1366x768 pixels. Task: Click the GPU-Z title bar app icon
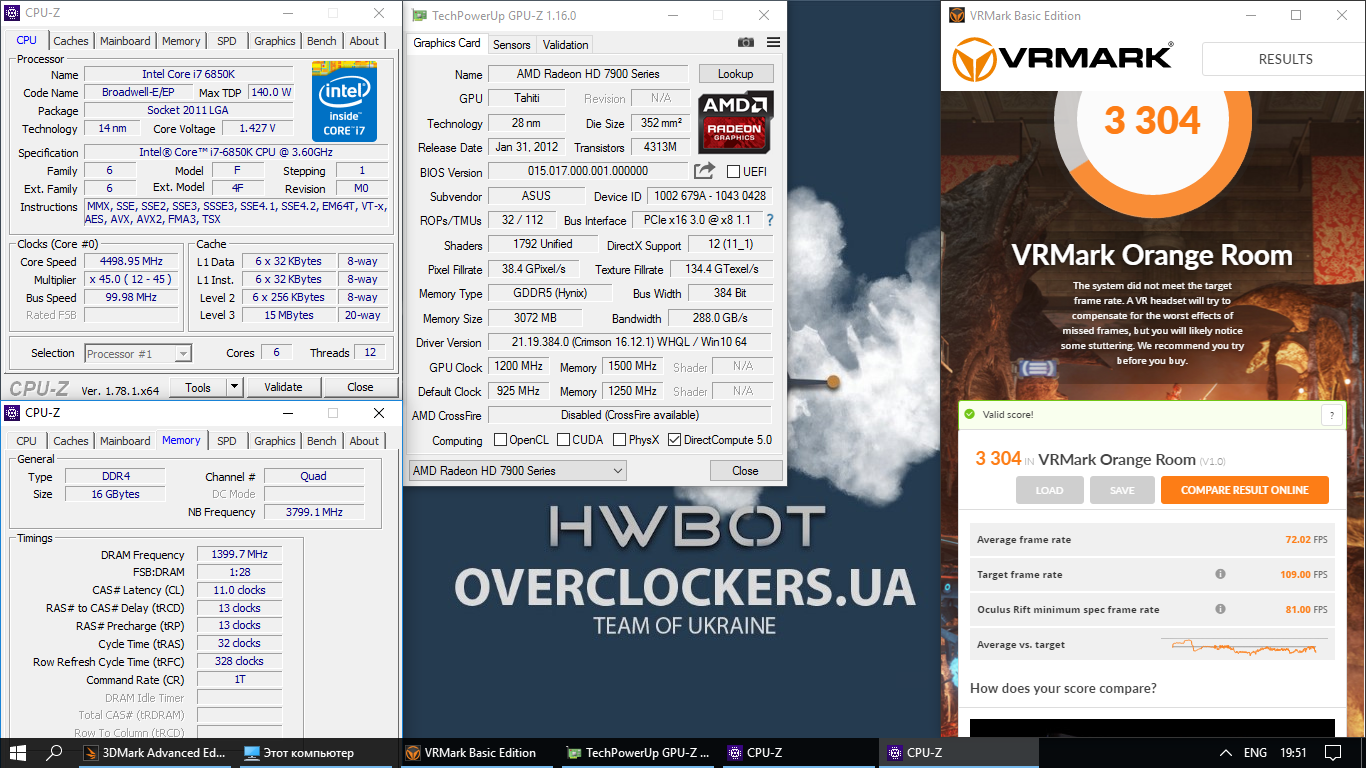419,15
